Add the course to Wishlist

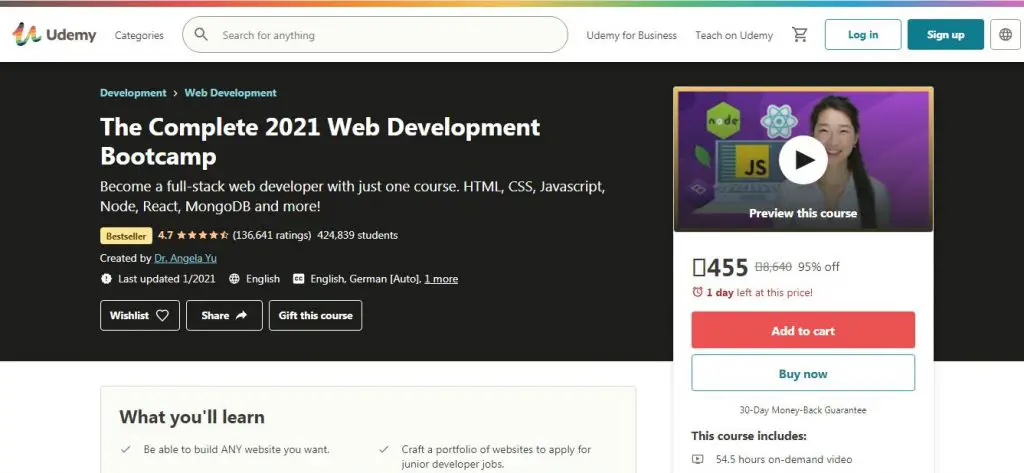point(139,315)
